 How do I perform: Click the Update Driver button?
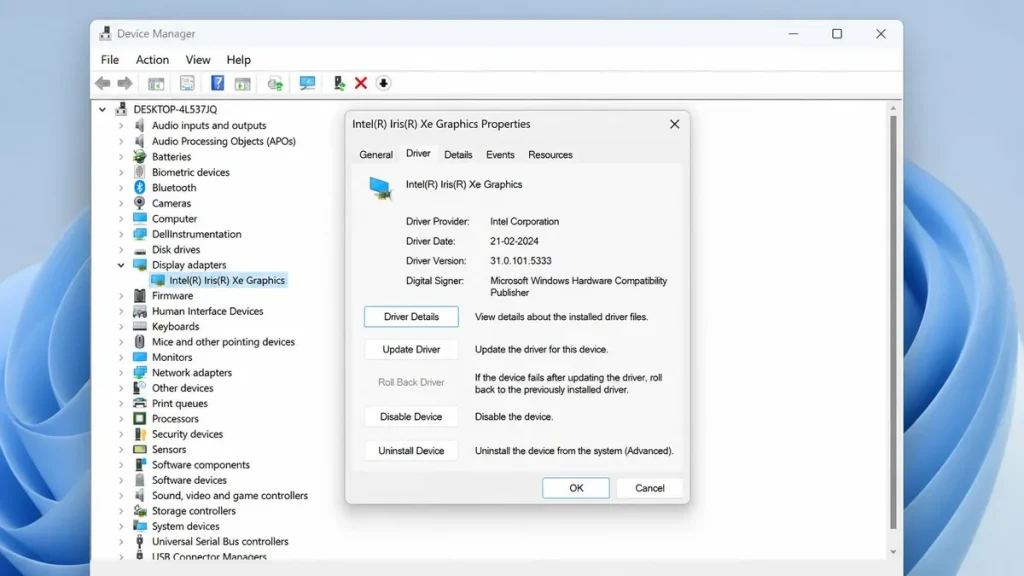(411, 349)
